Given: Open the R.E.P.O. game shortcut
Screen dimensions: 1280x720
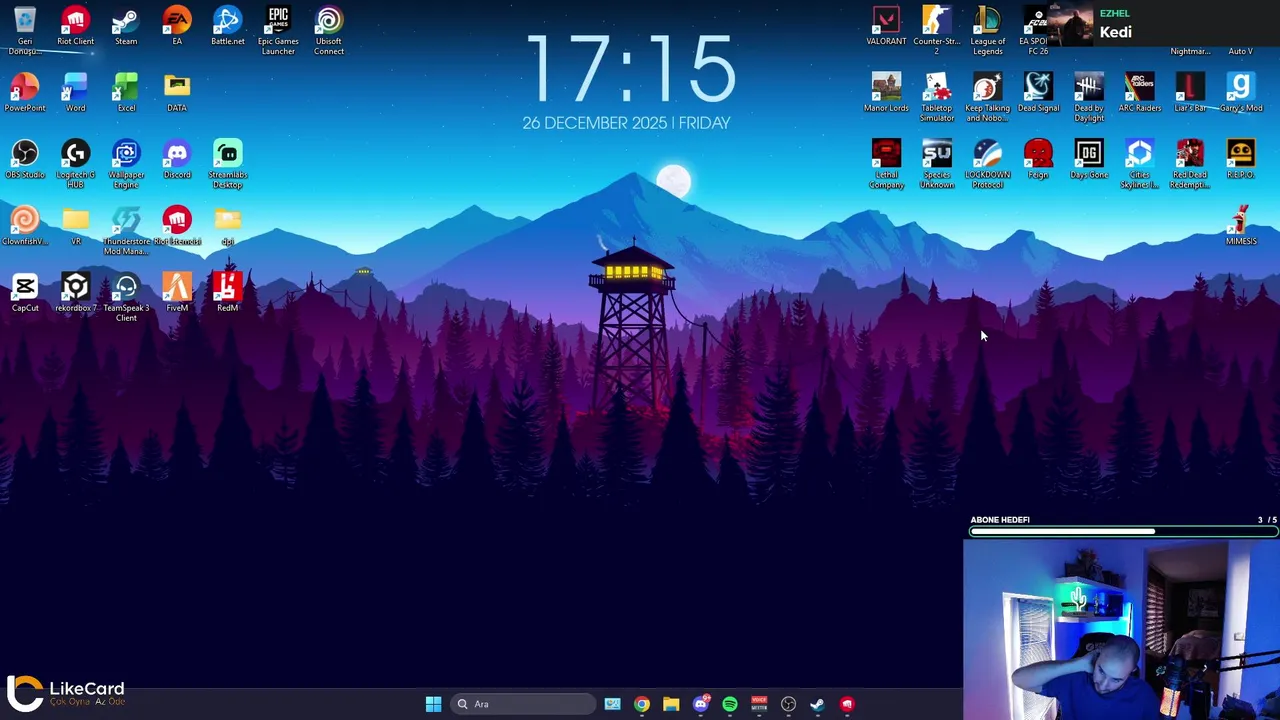Looking at the screenshot, I should [1241, 159].
